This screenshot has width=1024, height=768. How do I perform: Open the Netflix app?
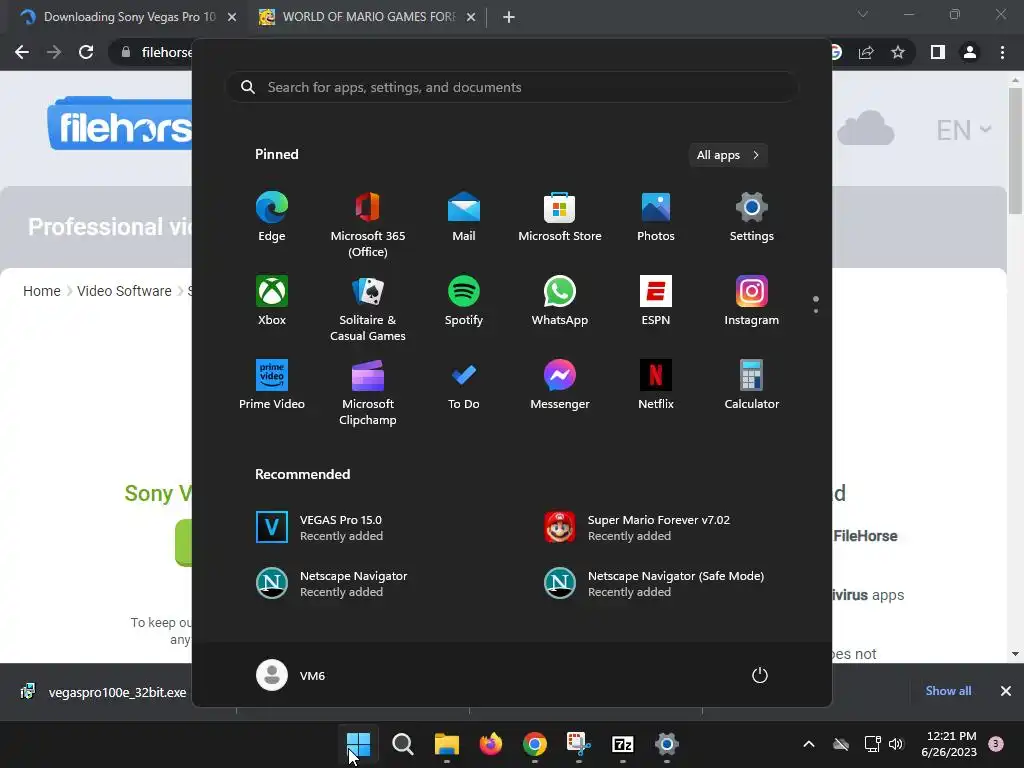(656, 385)
